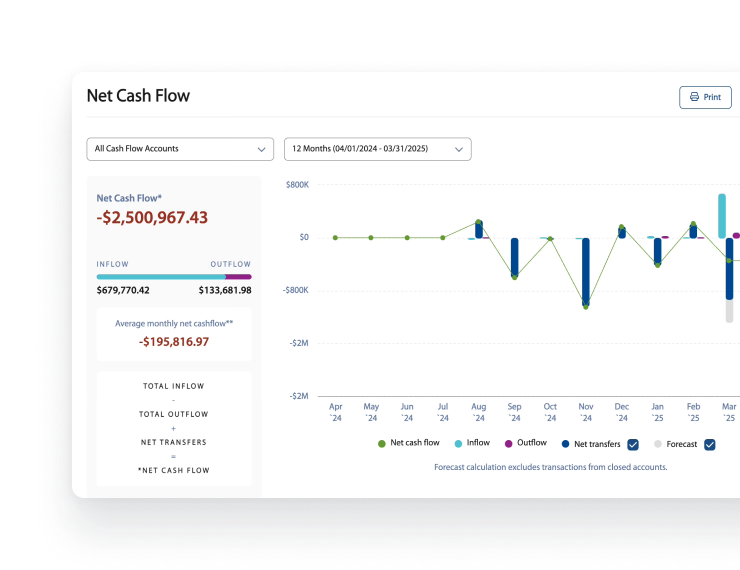Image resolution: width=740 pixels, height=570 pixels.
Task: Click the Sep '24 net transfers bar
Action: pos(514,257)
